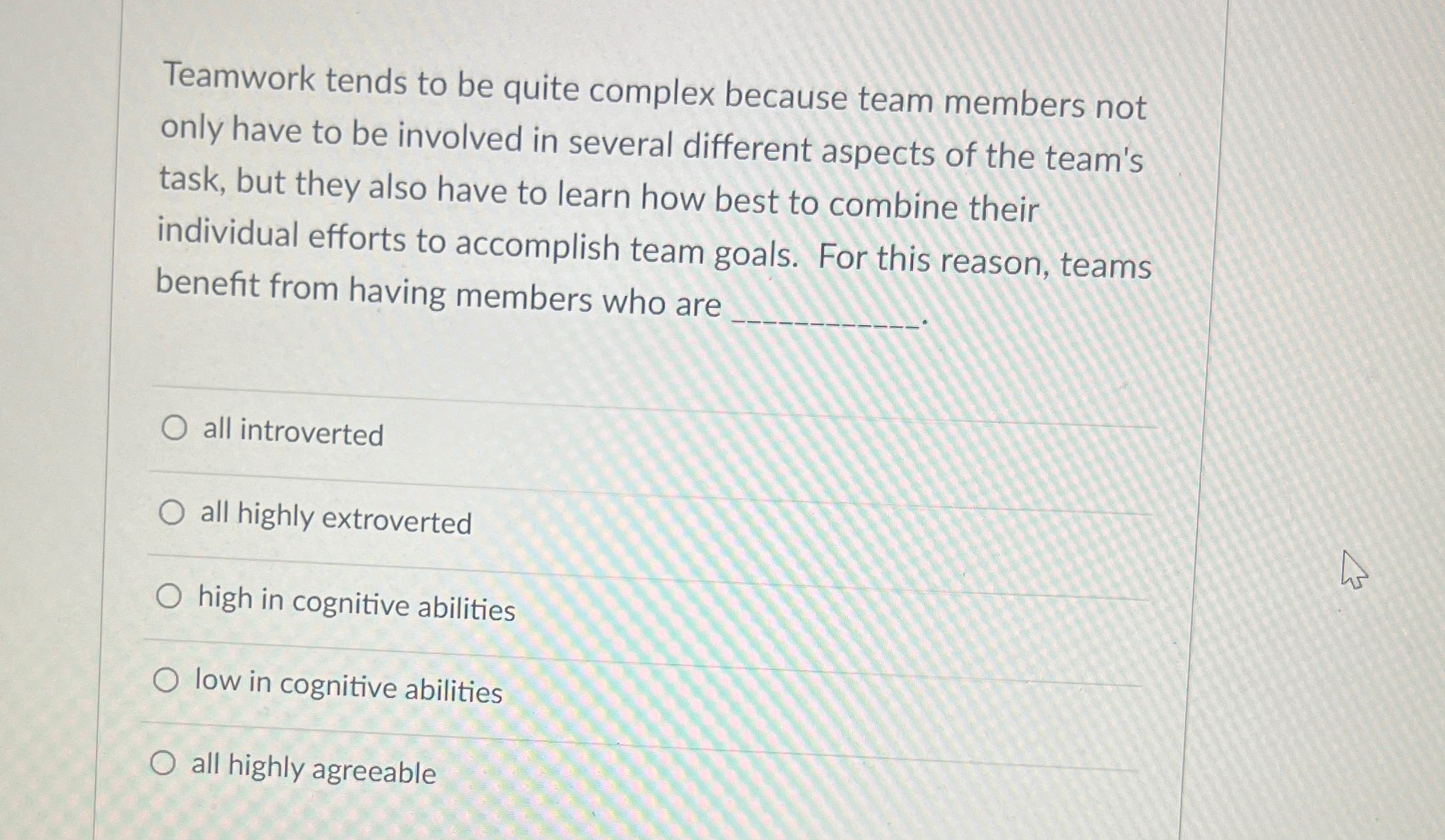This screenshot has height=840, width=1445.
Task: Select the "low in cognitive abilities" radio button
Action: pyautogui.click(x=167, y=678)
